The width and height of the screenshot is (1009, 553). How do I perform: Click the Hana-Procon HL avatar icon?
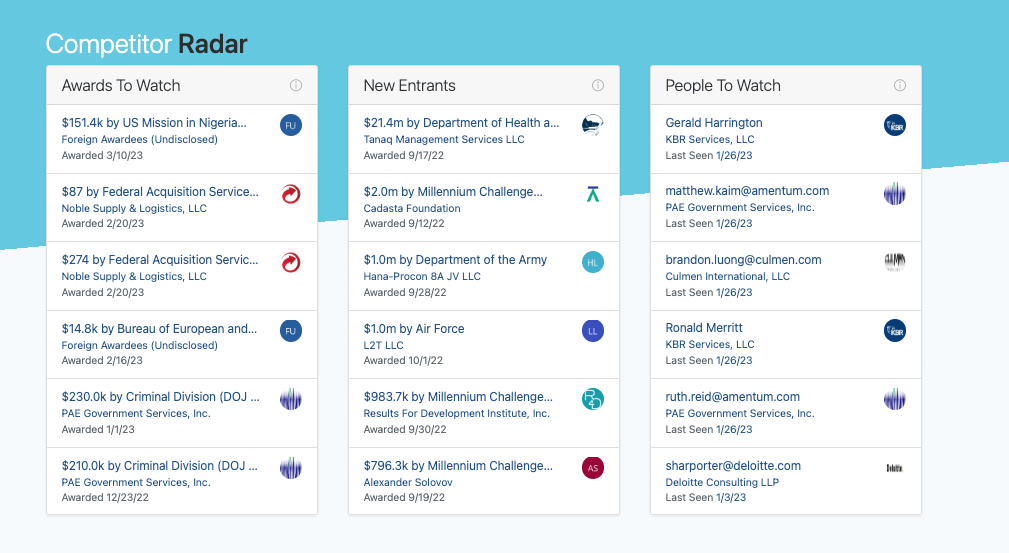click(x=593, y=262)
